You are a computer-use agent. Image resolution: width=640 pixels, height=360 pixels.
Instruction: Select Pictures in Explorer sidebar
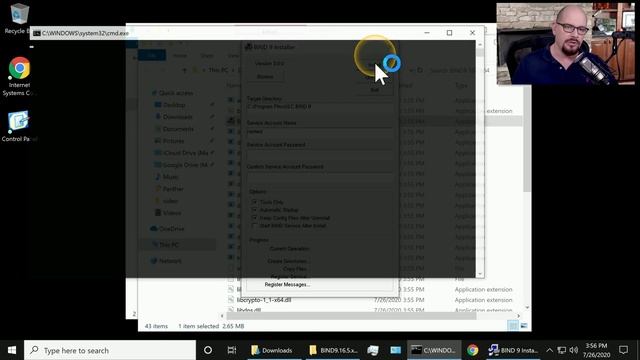coord(173,141)
